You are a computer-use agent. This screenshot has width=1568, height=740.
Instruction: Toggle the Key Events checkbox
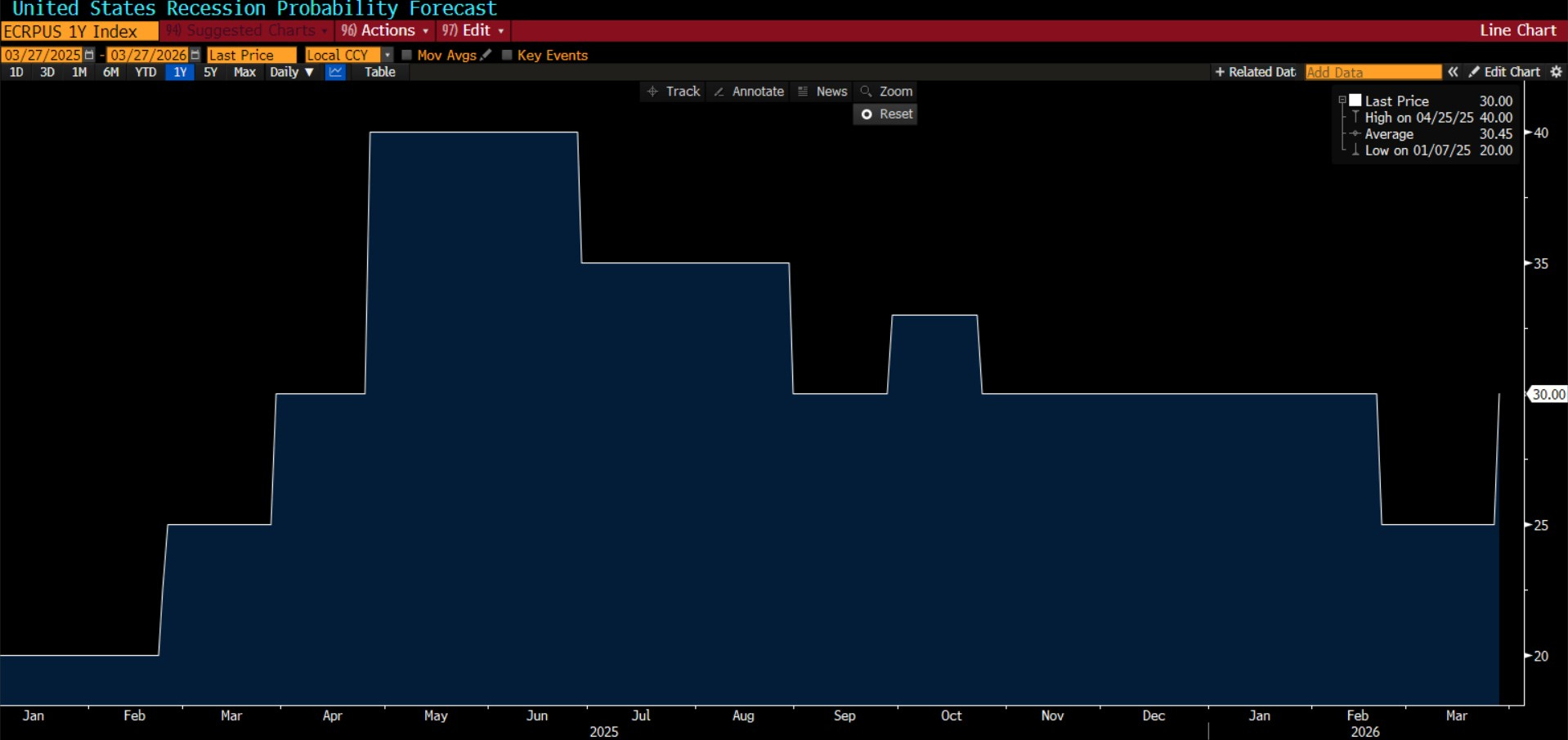(507, 55)
